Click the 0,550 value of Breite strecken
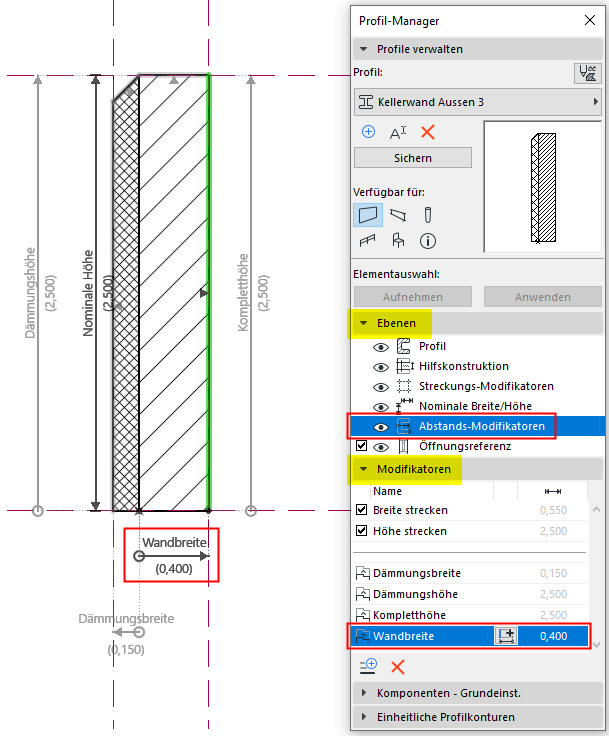Screen dimensions: 609x736 [x=554, y=510]
